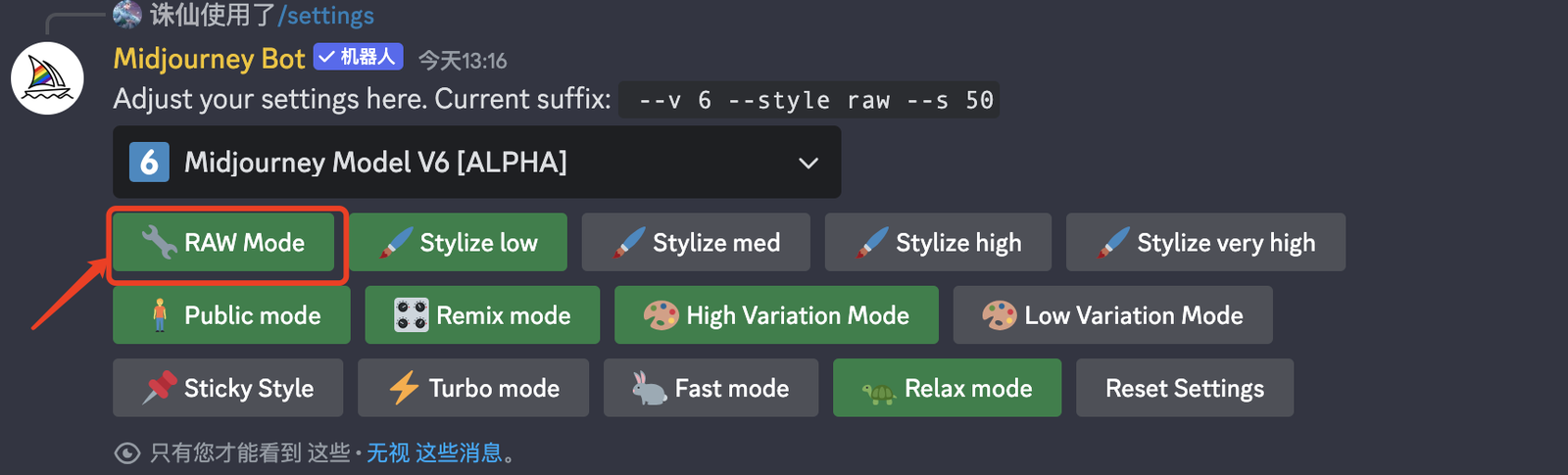Click the Midjourney Bot sailboat avatar
Image resolution: width=1568 pixels, height=475 pixels.
pyautogui.click(x=47, y=78)
